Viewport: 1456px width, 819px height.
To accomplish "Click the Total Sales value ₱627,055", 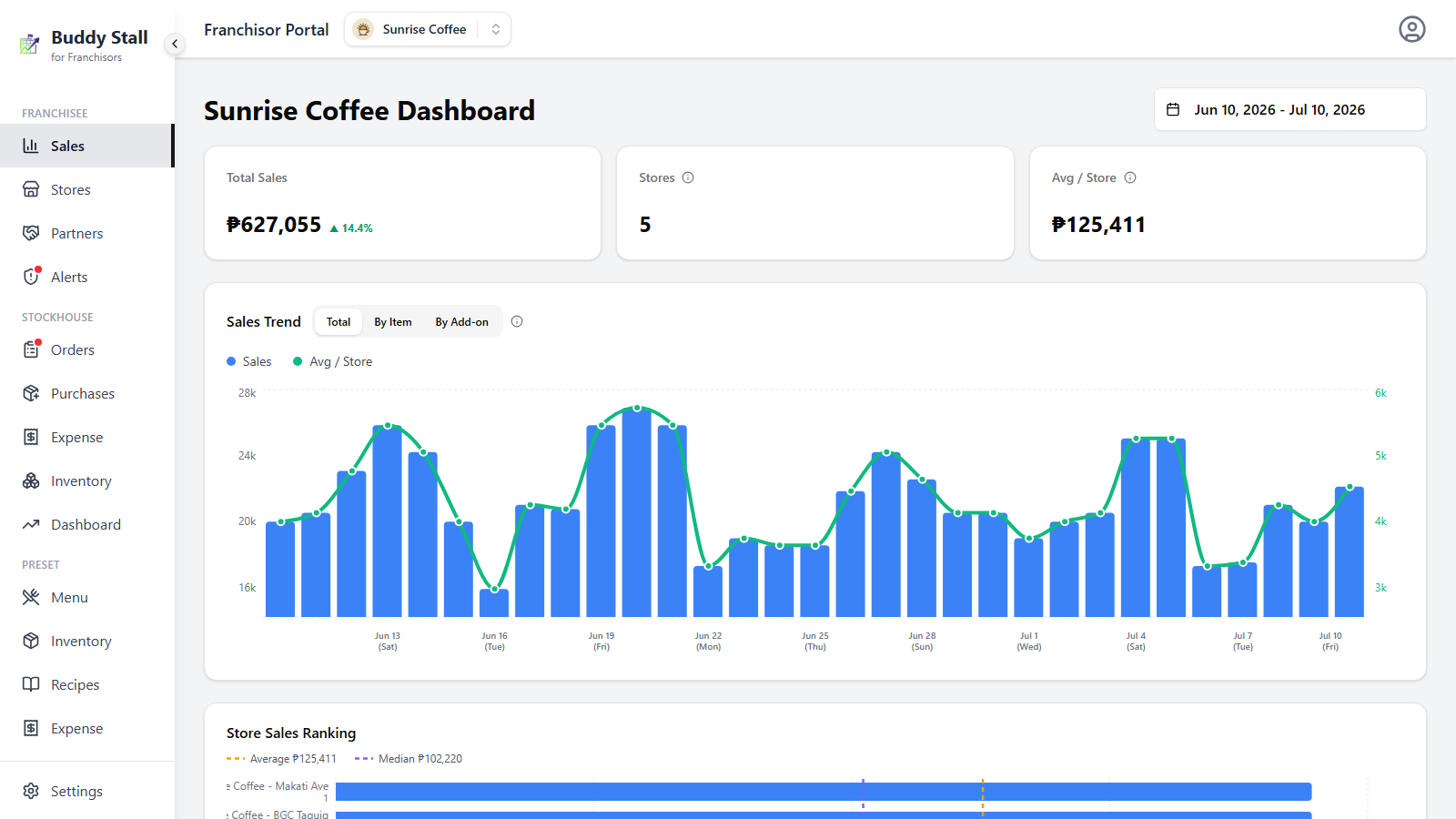I will 274,225.
